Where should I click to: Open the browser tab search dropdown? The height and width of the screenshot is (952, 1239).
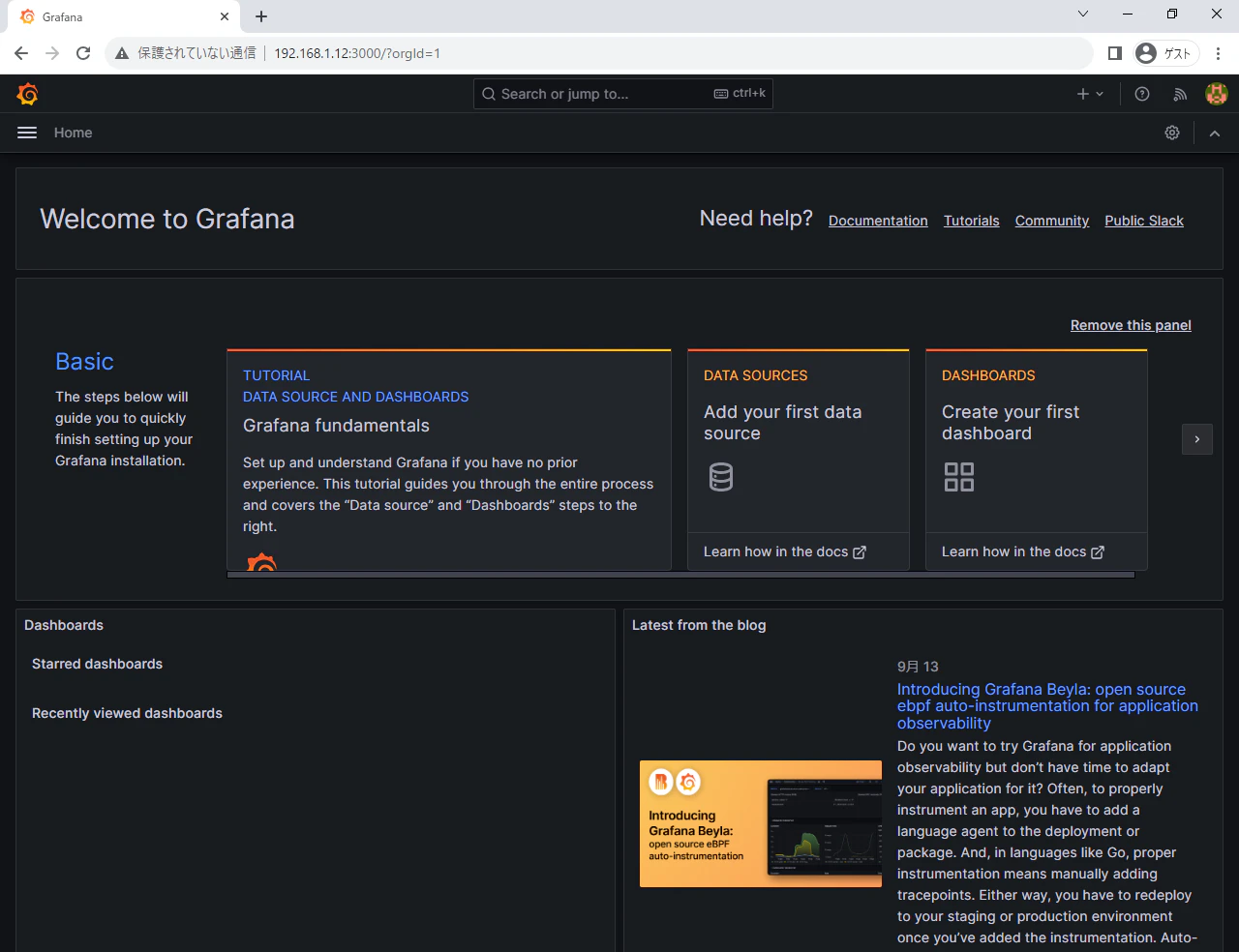click(1083, 14)
